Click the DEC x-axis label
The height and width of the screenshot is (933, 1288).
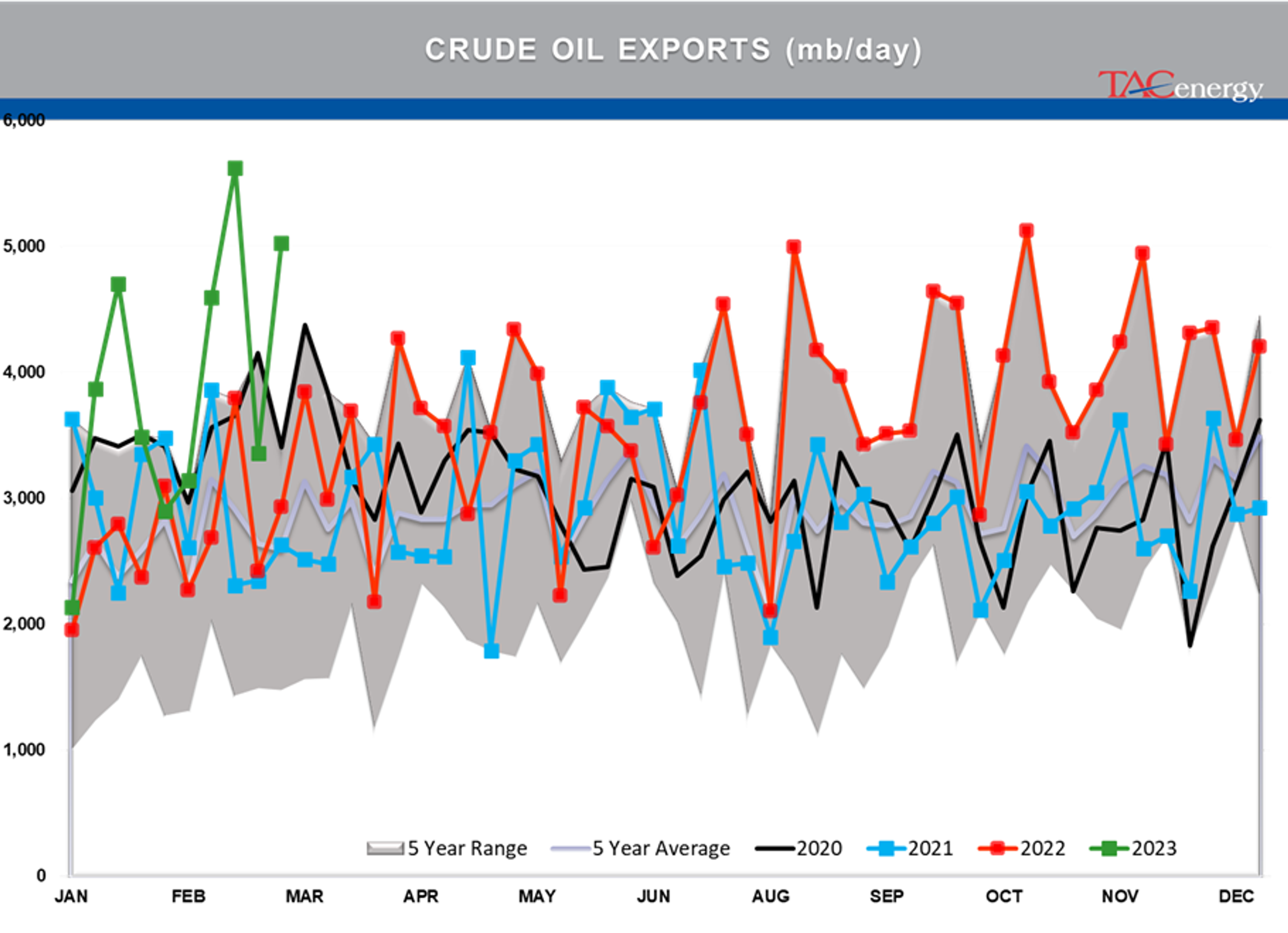pyautogui.click(x=1236, y=896)
